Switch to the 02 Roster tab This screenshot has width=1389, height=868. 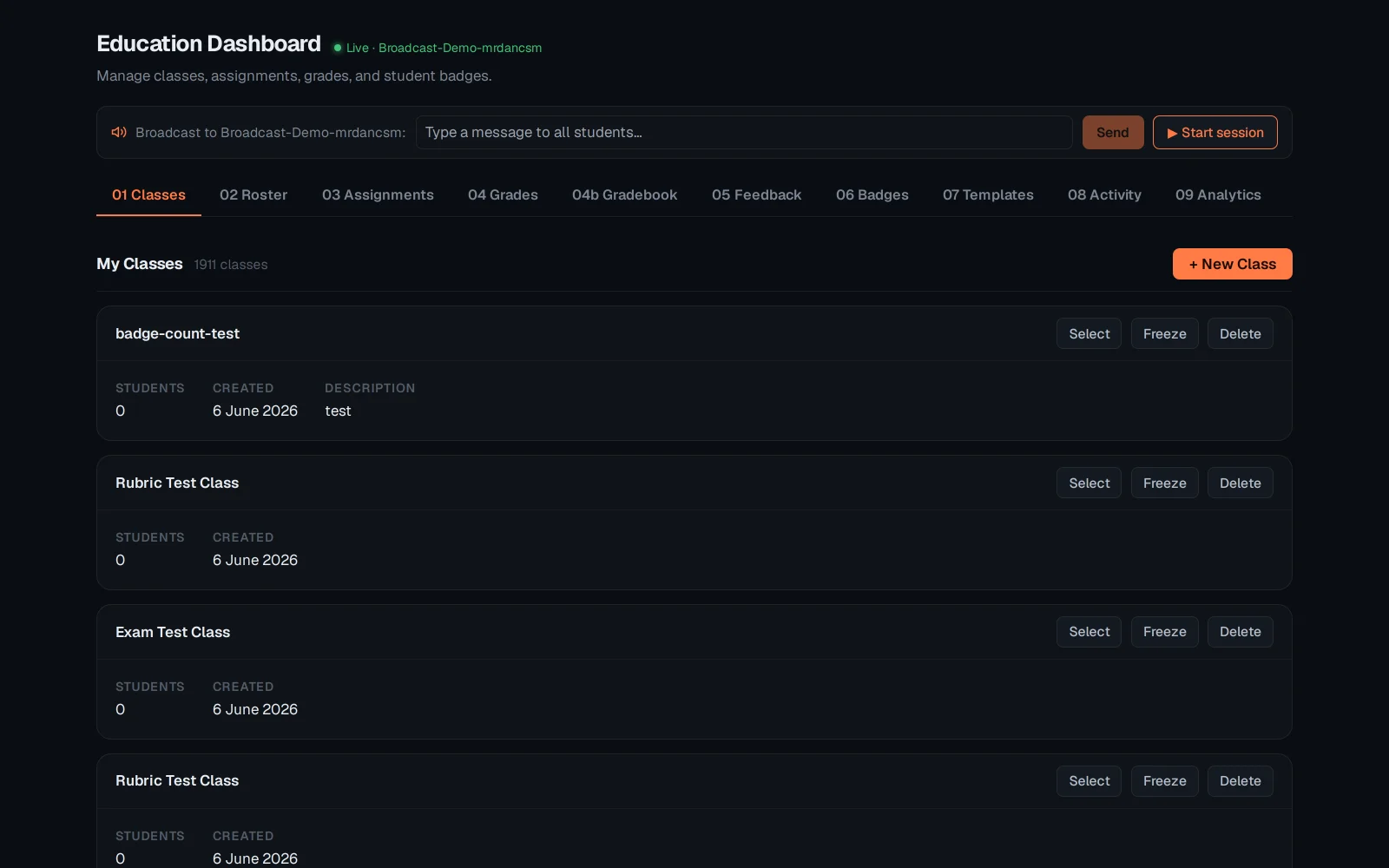253,194
